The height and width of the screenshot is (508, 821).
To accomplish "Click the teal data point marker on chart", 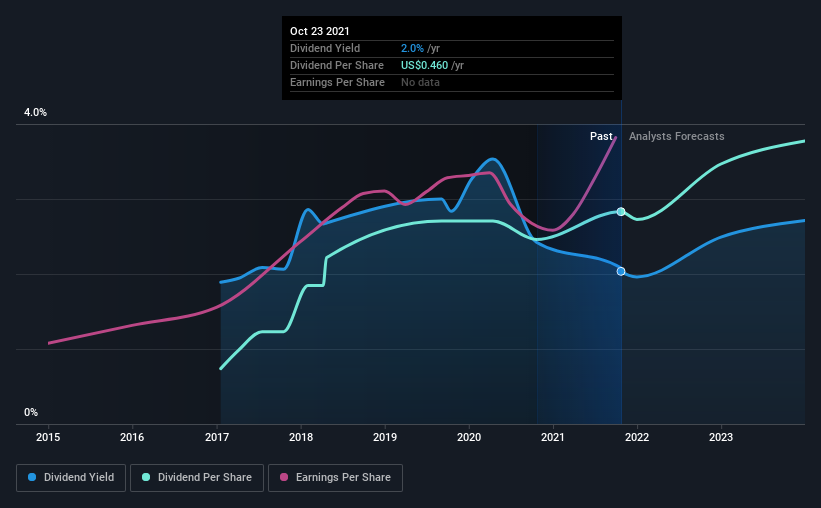I will pos(621,212).
